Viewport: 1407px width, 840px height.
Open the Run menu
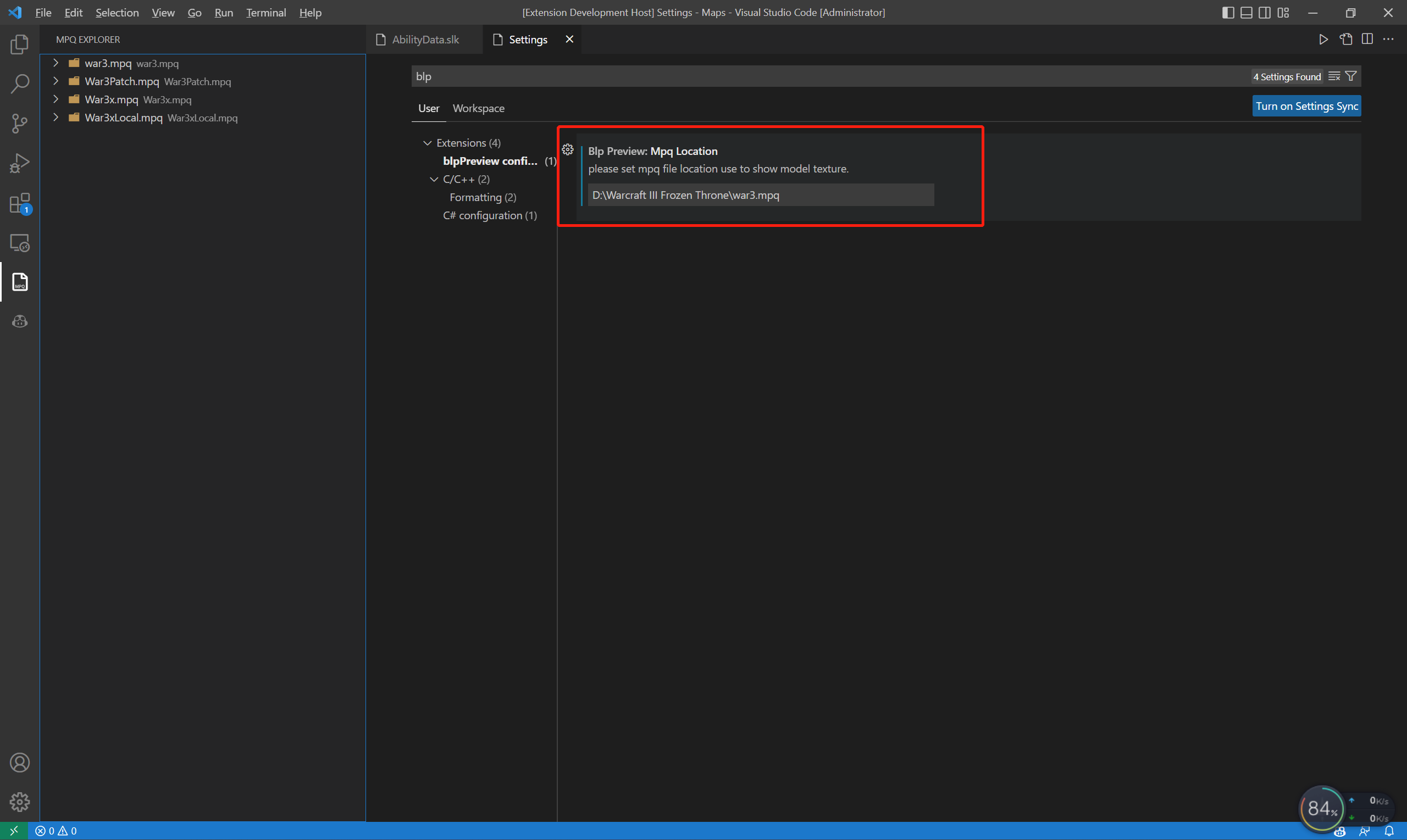click(224, 13)
